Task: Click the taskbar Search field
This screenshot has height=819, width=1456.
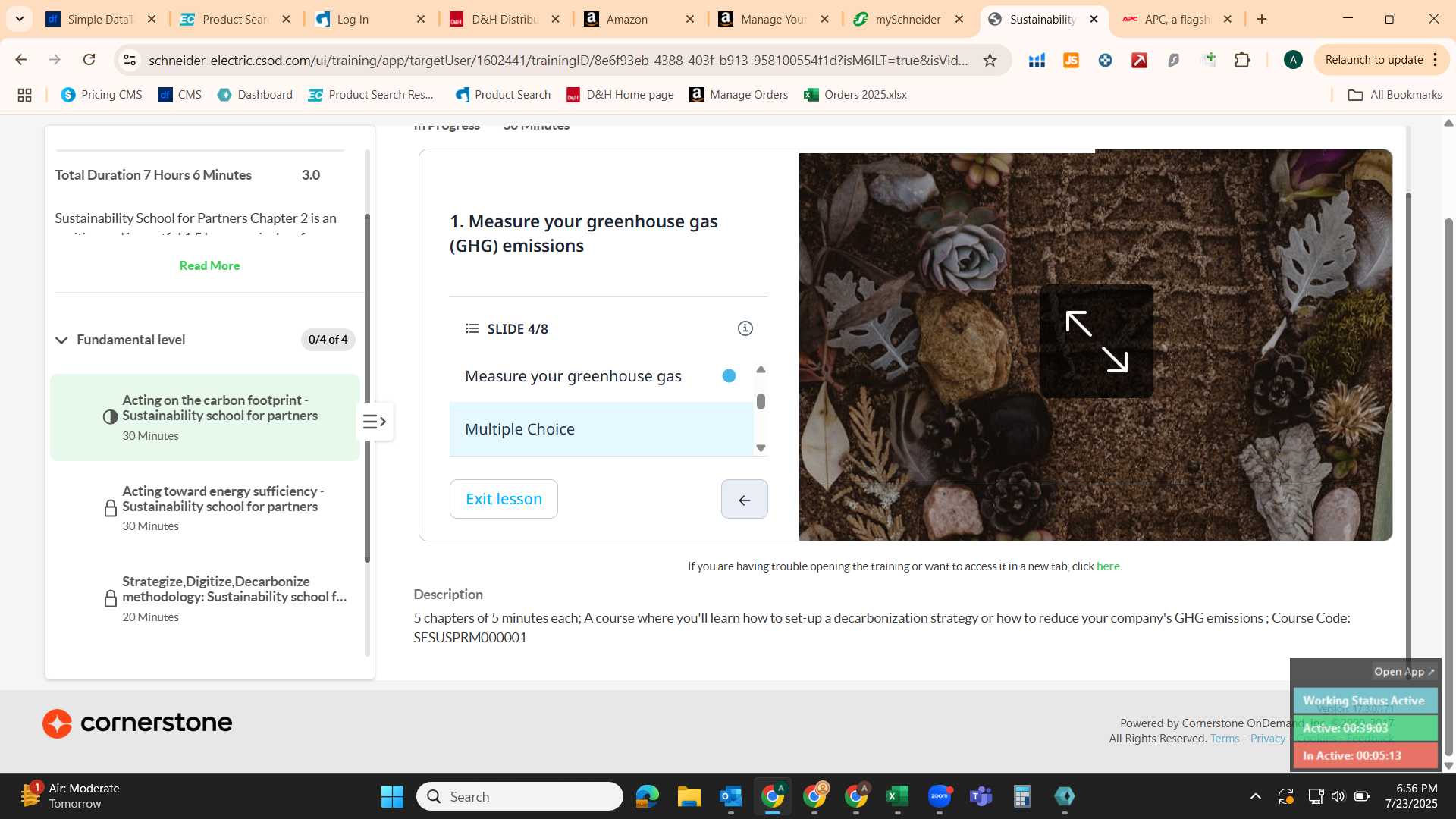Action: pos(519,796)
